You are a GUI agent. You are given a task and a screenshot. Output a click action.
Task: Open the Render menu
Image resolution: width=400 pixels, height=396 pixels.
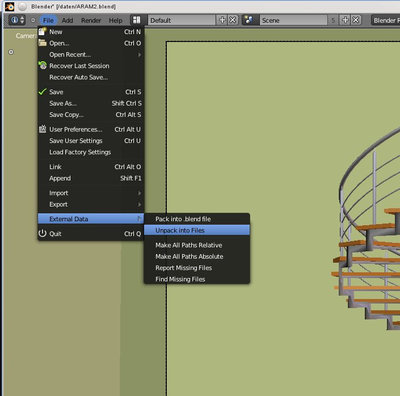coord(91,20)
